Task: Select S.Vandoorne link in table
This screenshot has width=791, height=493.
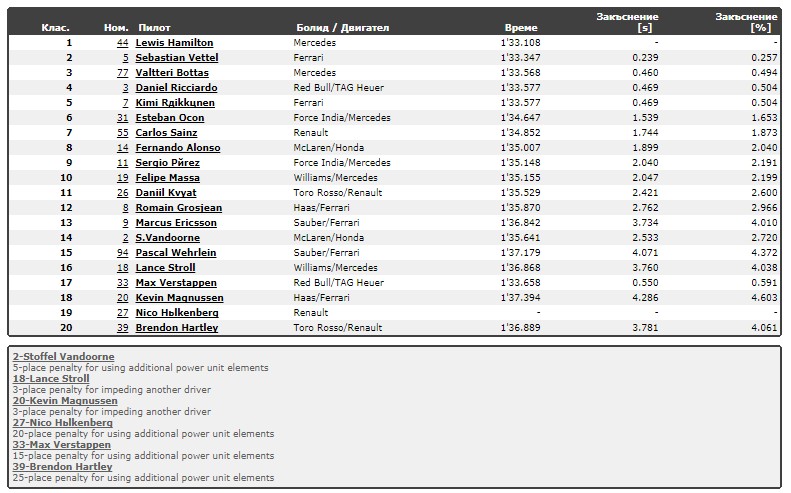Action: coord(167,238)
